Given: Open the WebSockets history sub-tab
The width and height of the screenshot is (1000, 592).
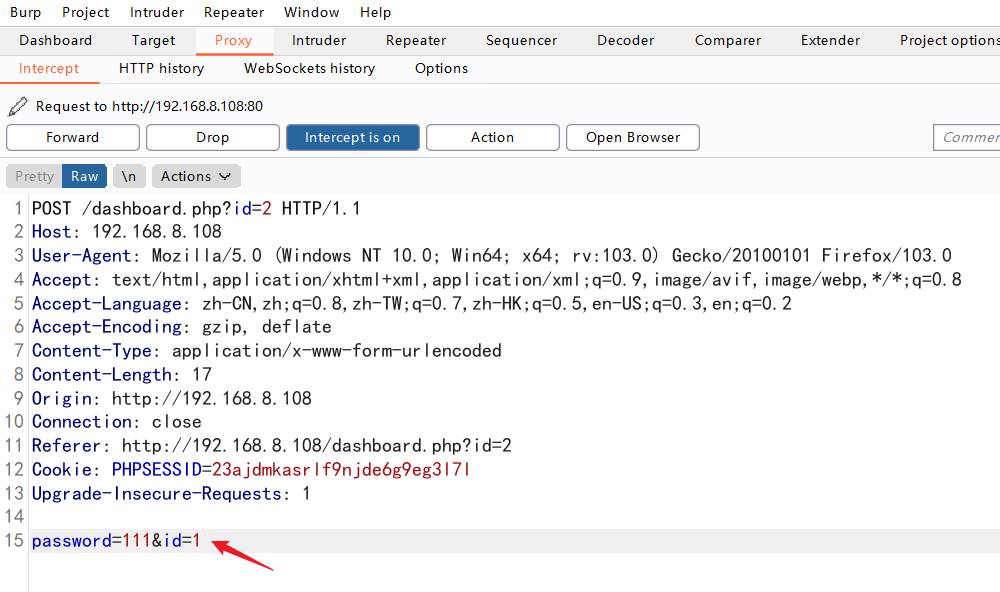Looking at the screenshot, I should tap(309, 68).
